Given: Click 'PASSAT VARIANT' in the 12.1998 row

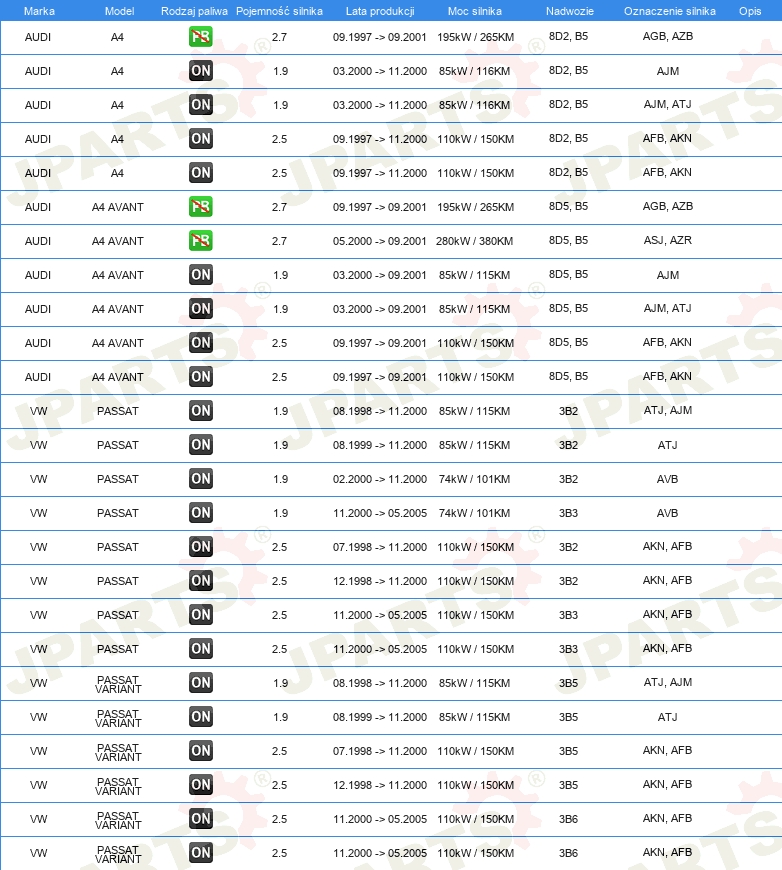Looking at the screenshot, I should 118,786.
